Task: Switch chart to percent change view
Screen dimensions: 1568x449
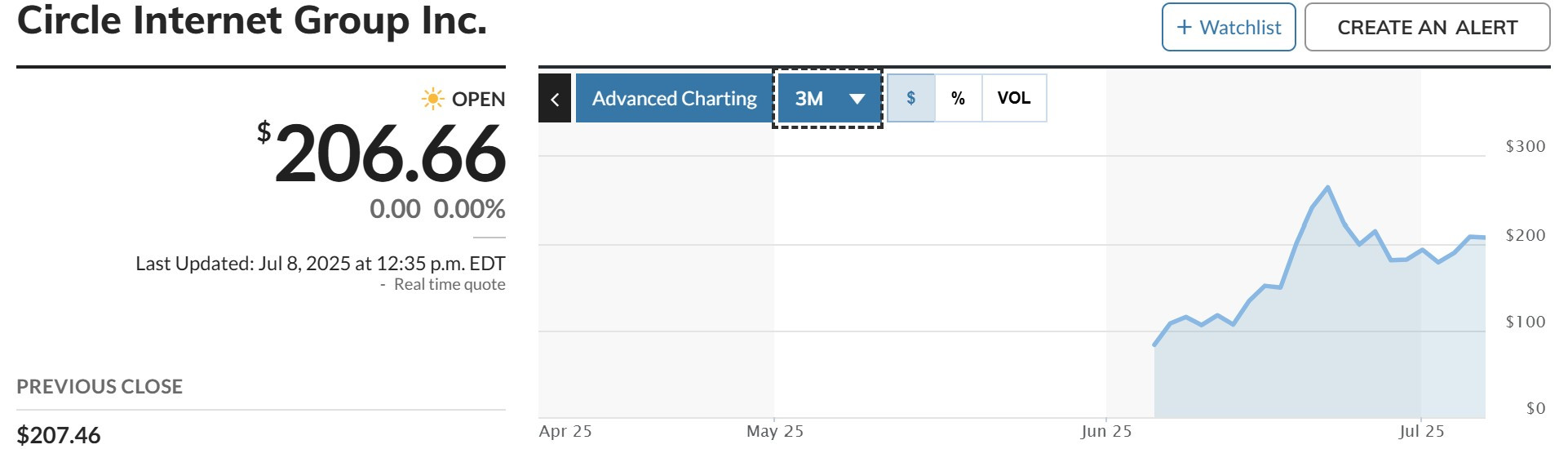Action: tap(959, 98)
